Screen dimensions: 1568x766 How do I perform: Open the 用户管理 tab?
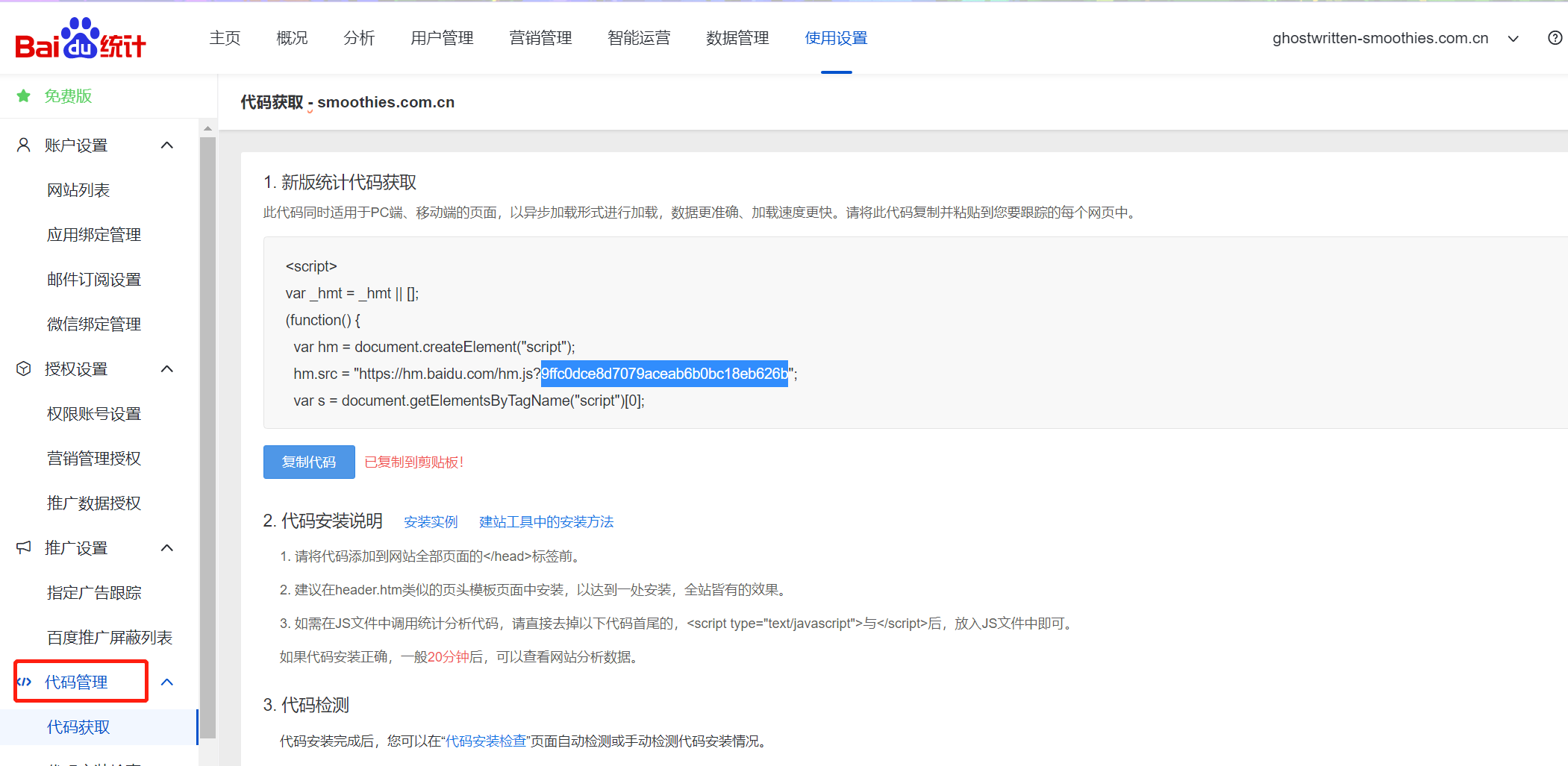click(x=442, y=38)
